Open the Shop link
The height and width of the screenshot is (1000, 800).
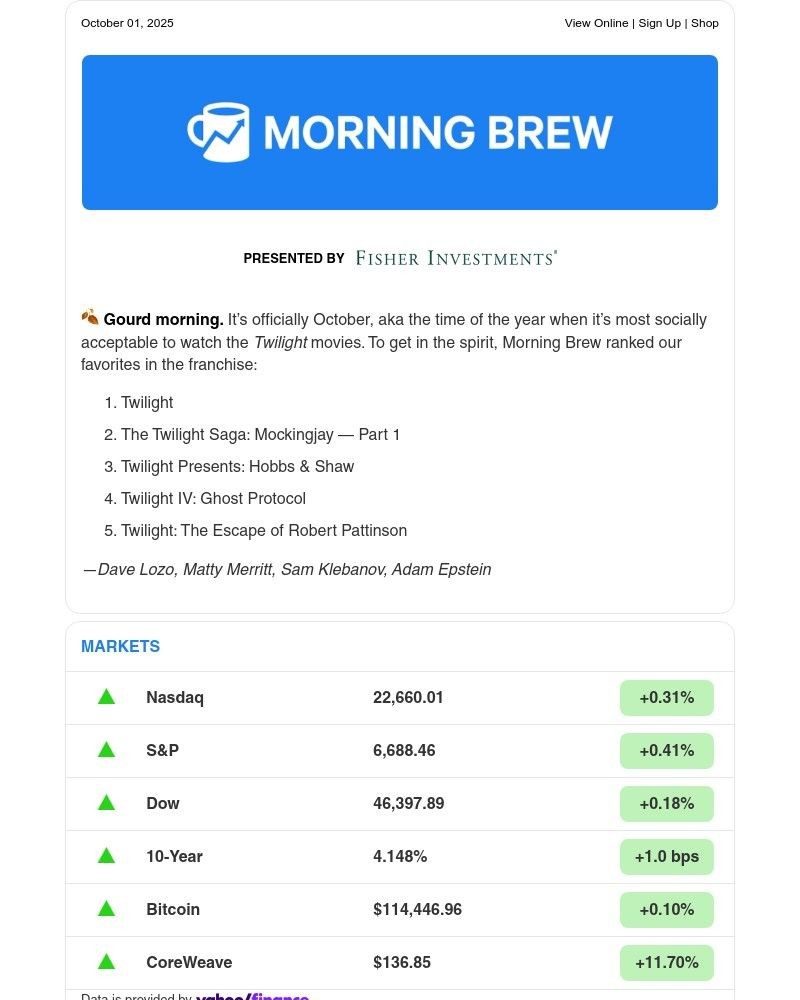[705, 23]
